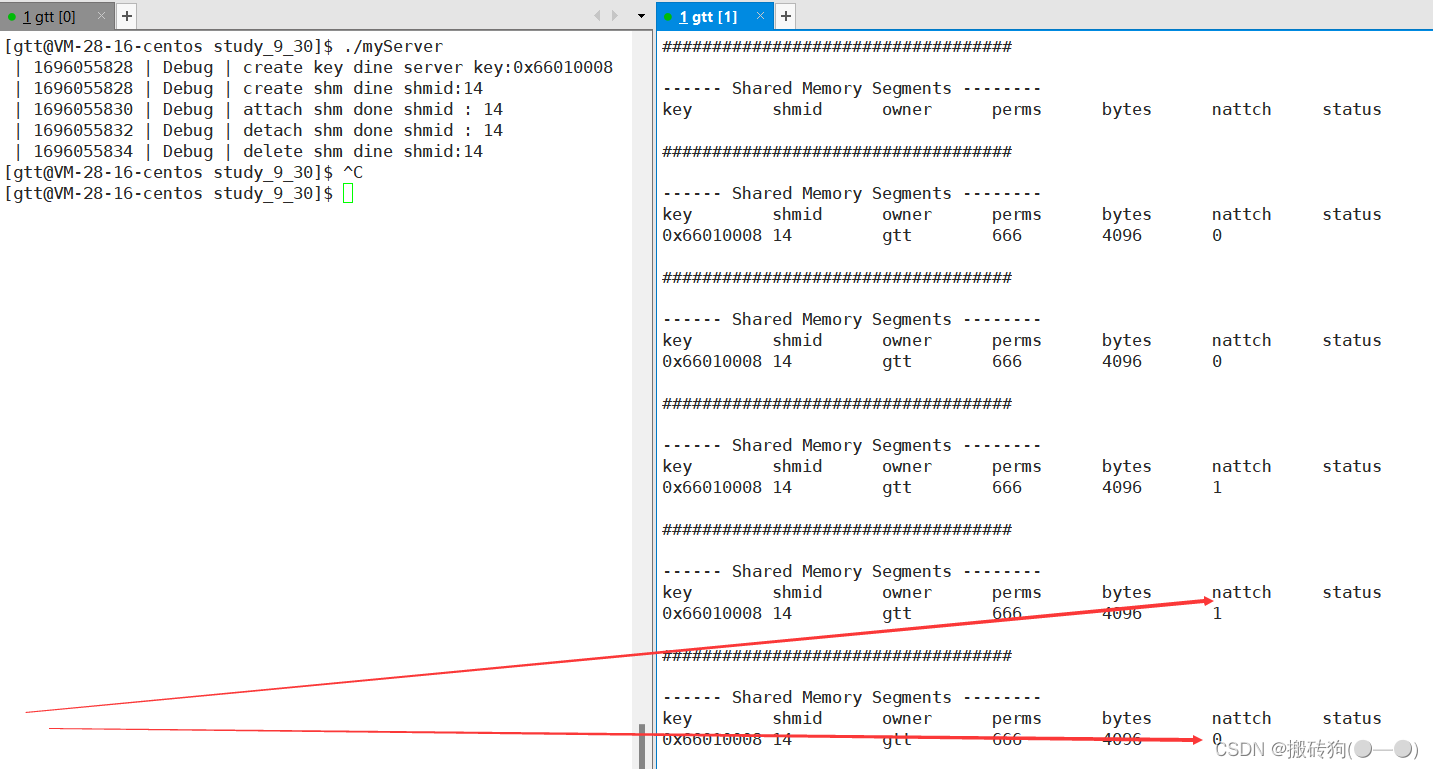The width and height of the screenshot is (1433, 769).
Task: Click the '^C' prompt line
Action: pos(183,172)
